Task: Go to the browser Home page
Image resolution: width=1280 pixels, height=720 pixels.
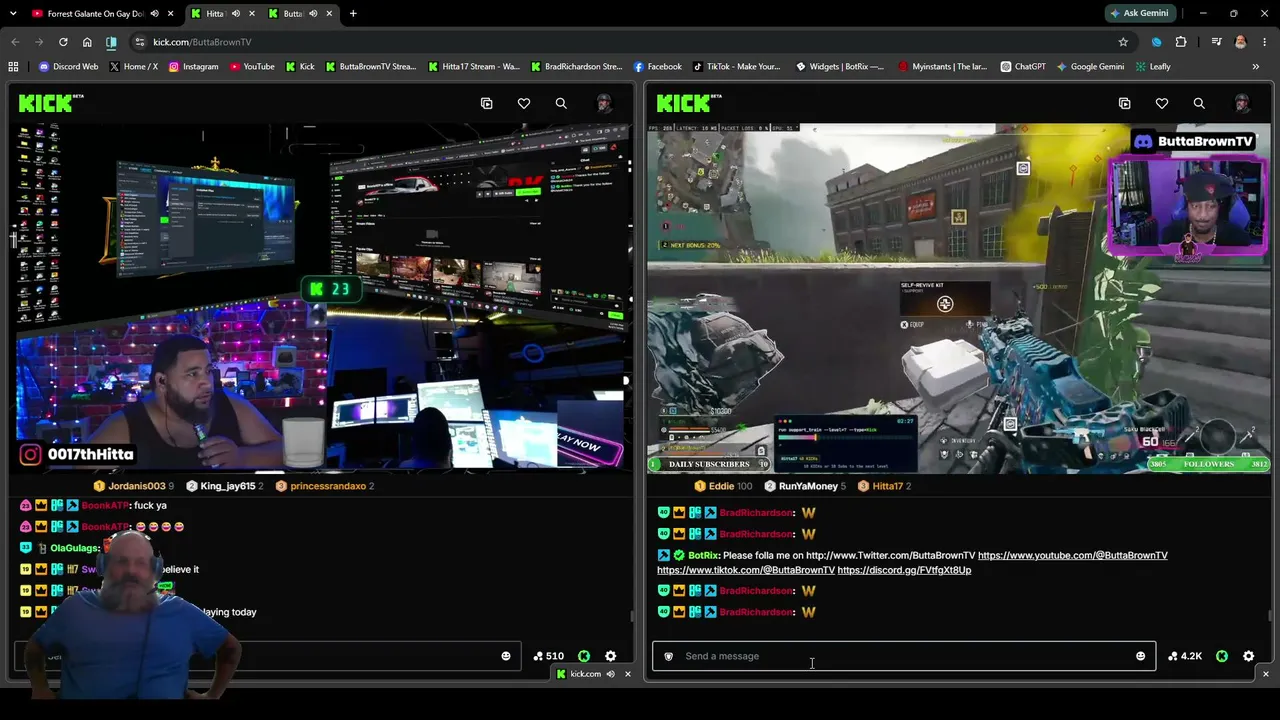Action: click(87, 42)
